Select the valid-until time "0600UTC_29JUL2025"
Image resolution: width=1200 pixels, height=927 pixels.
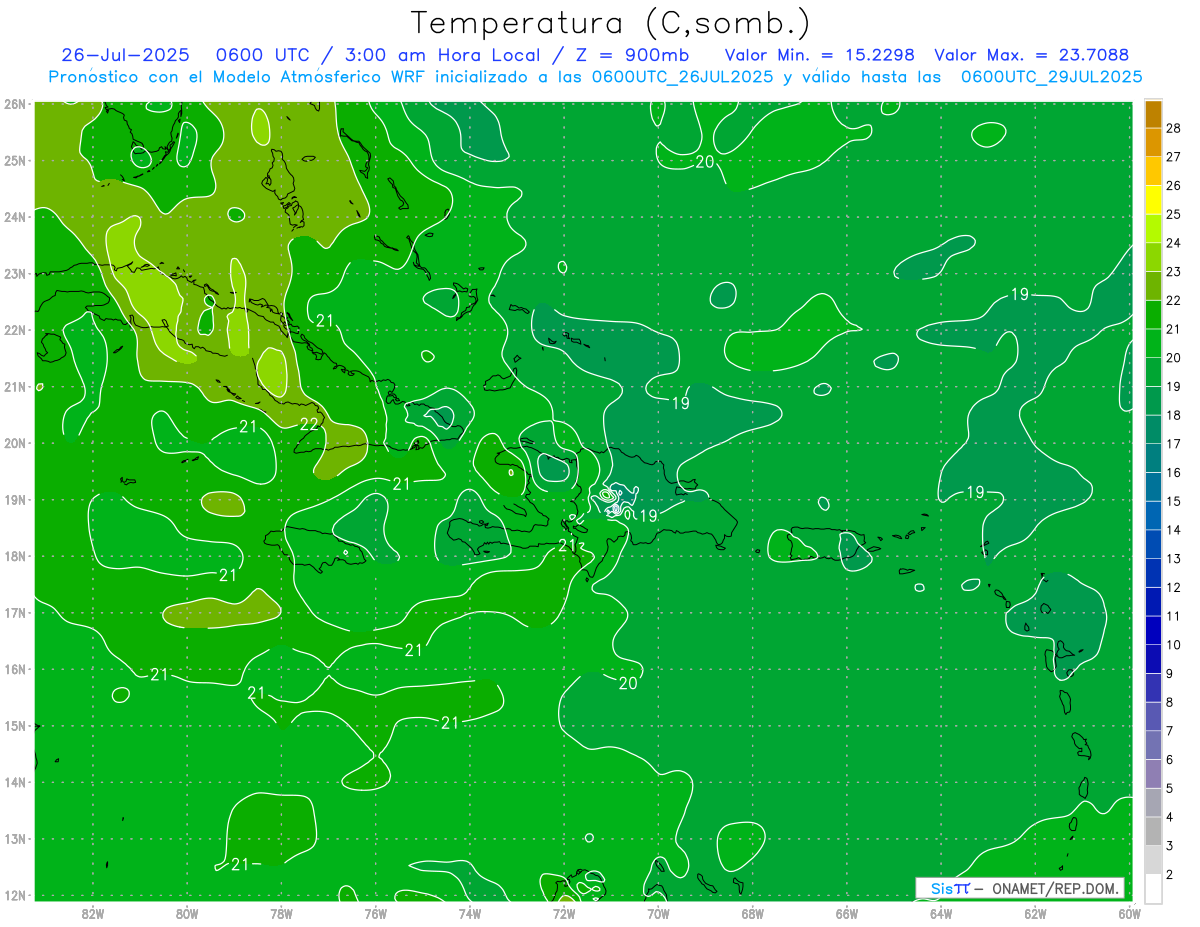pyautogui.click(x=1052, y=76)
